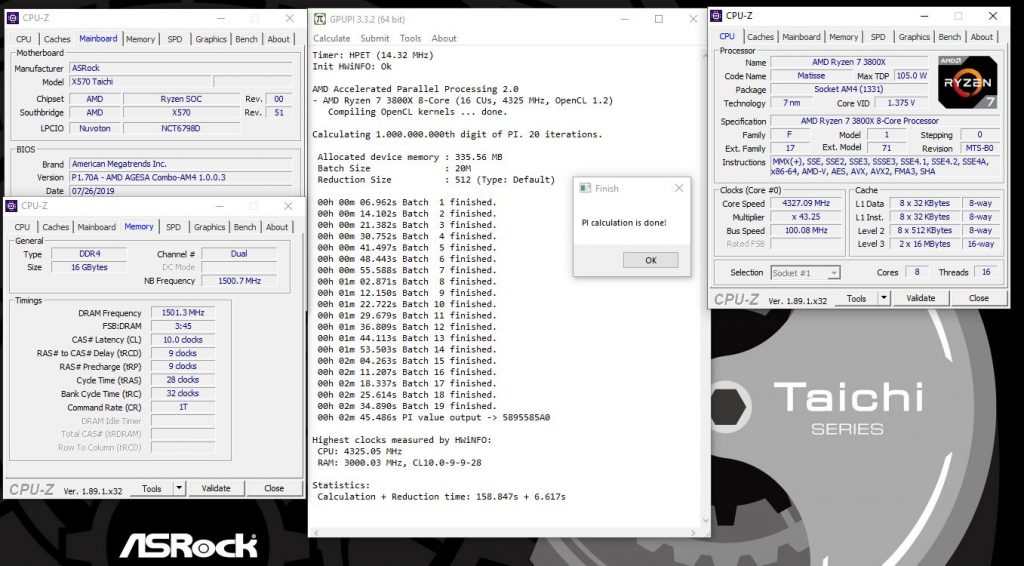Open About menu in GPUPI

tap(444, 39)
